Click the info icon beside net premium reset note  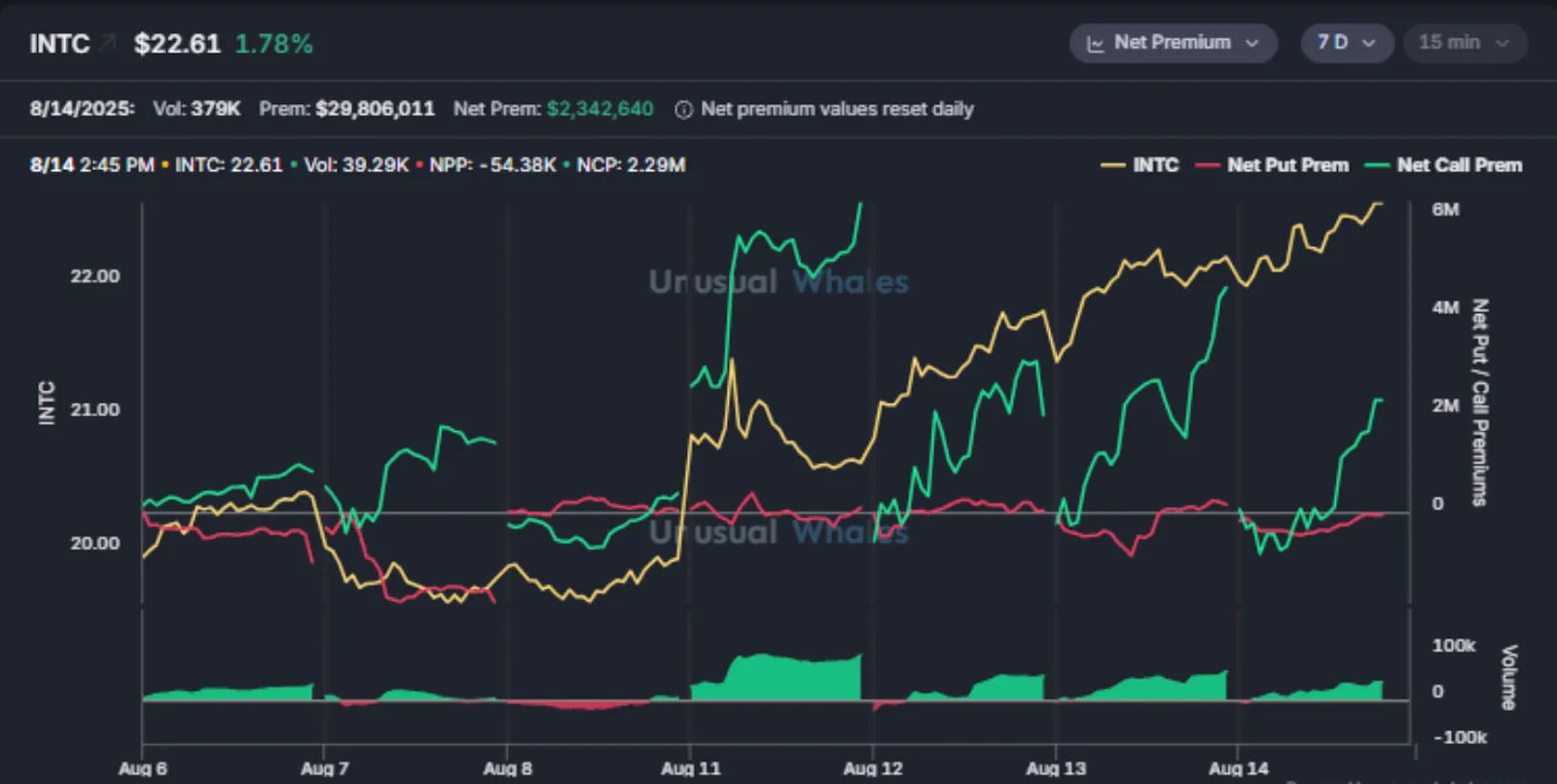click(683, 110)
